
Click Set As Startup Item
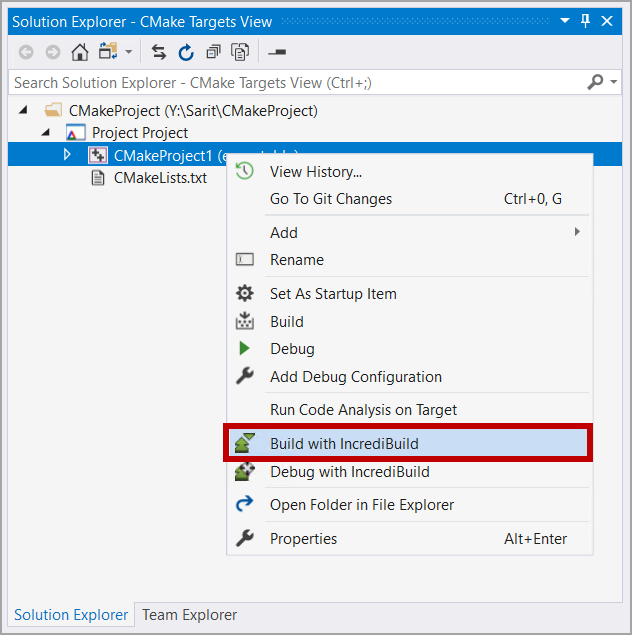coord(333,294)
